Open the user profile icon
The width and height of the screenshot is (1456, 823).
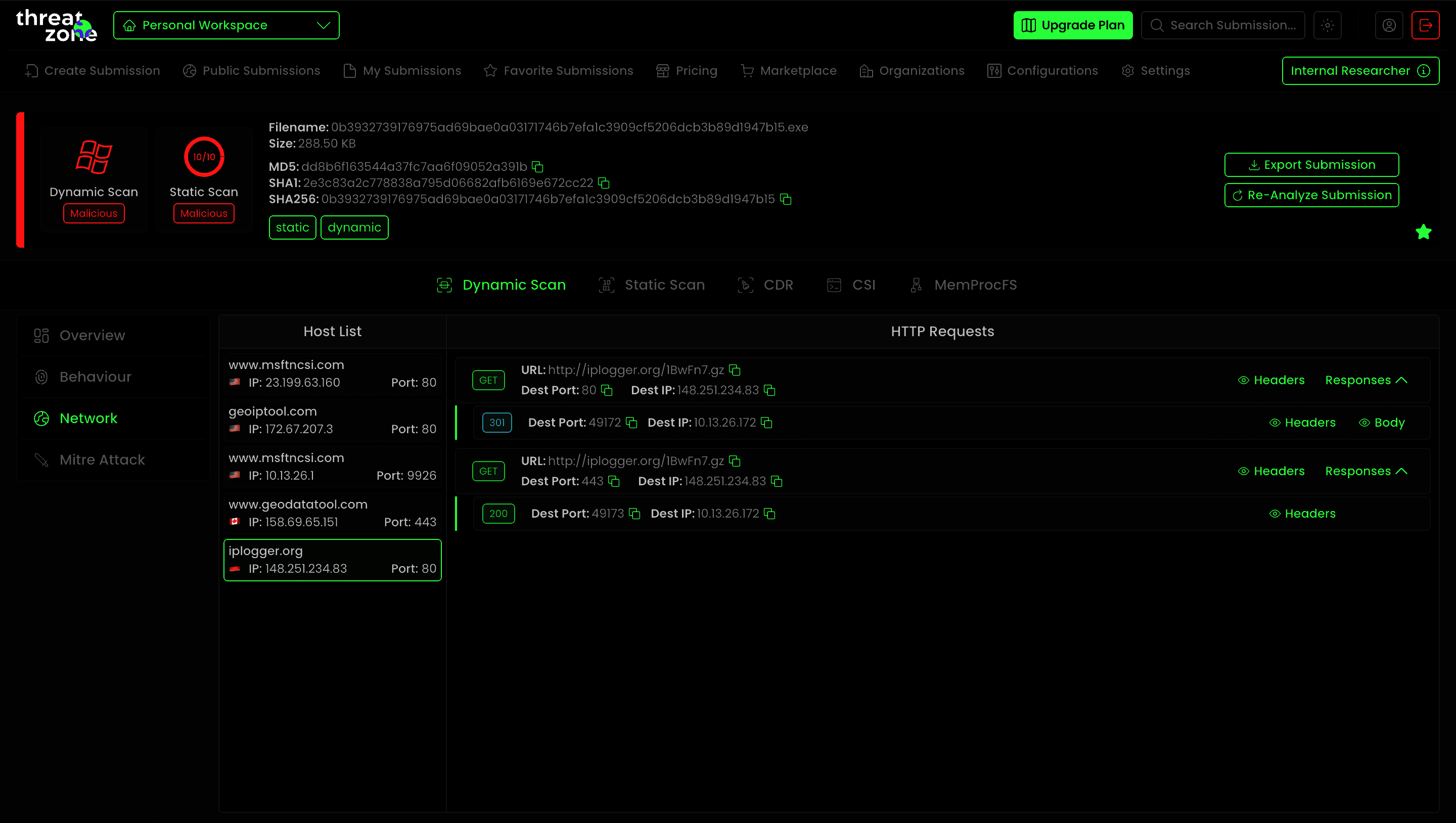point(1389,25)
